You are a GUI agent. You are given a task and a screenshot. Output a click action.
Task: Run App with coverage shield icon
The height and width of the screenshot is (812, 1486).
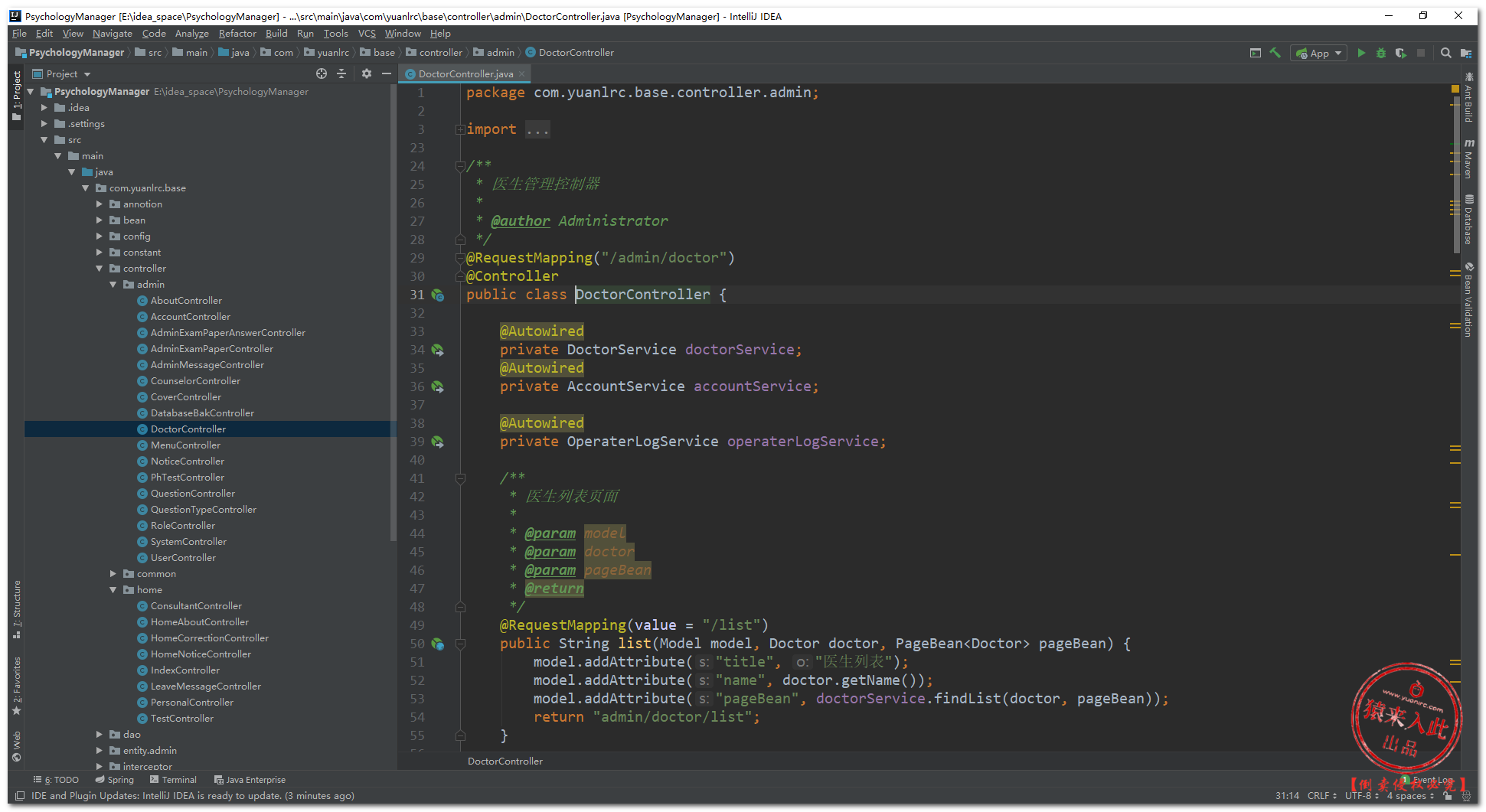pos(1400,53)
